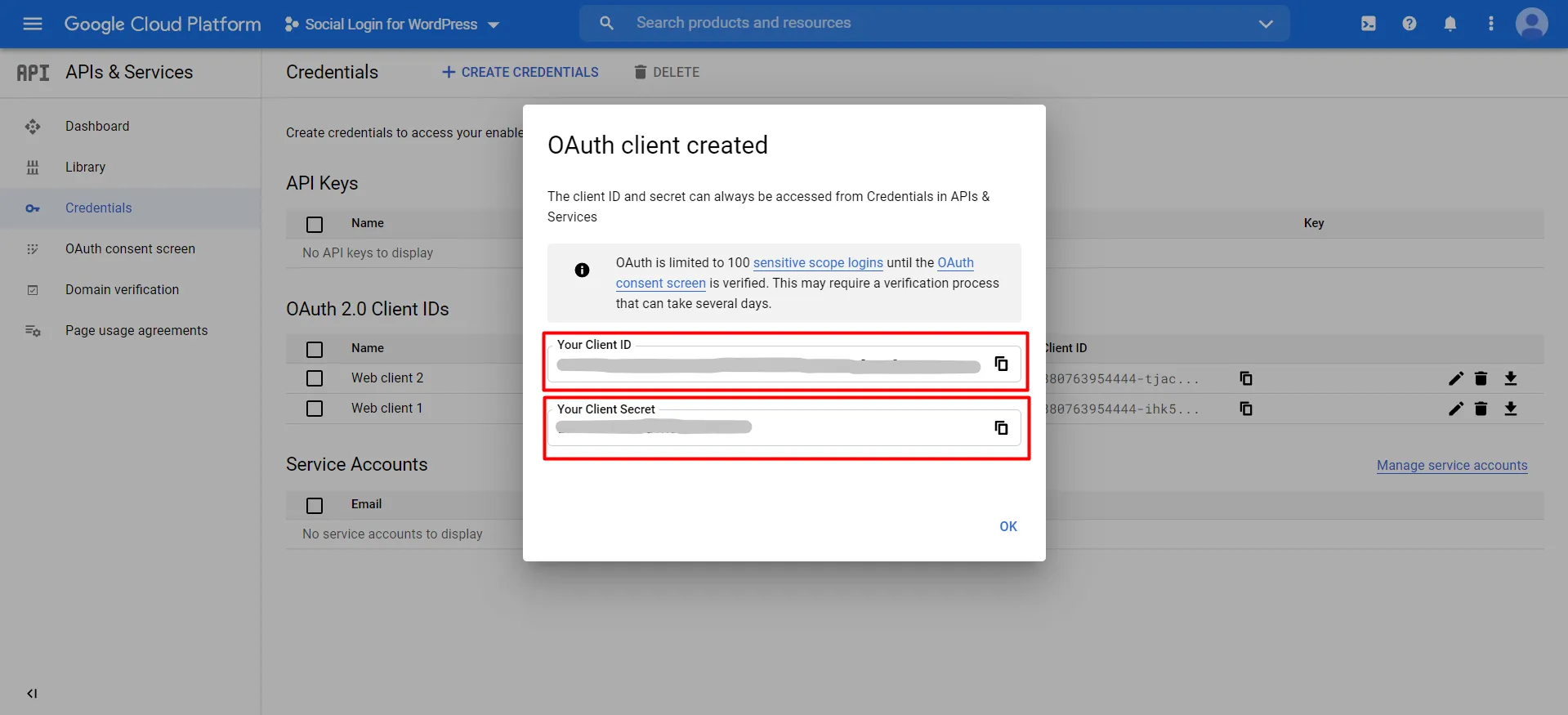Open the notifications bell

click(x=1450, y=24)
